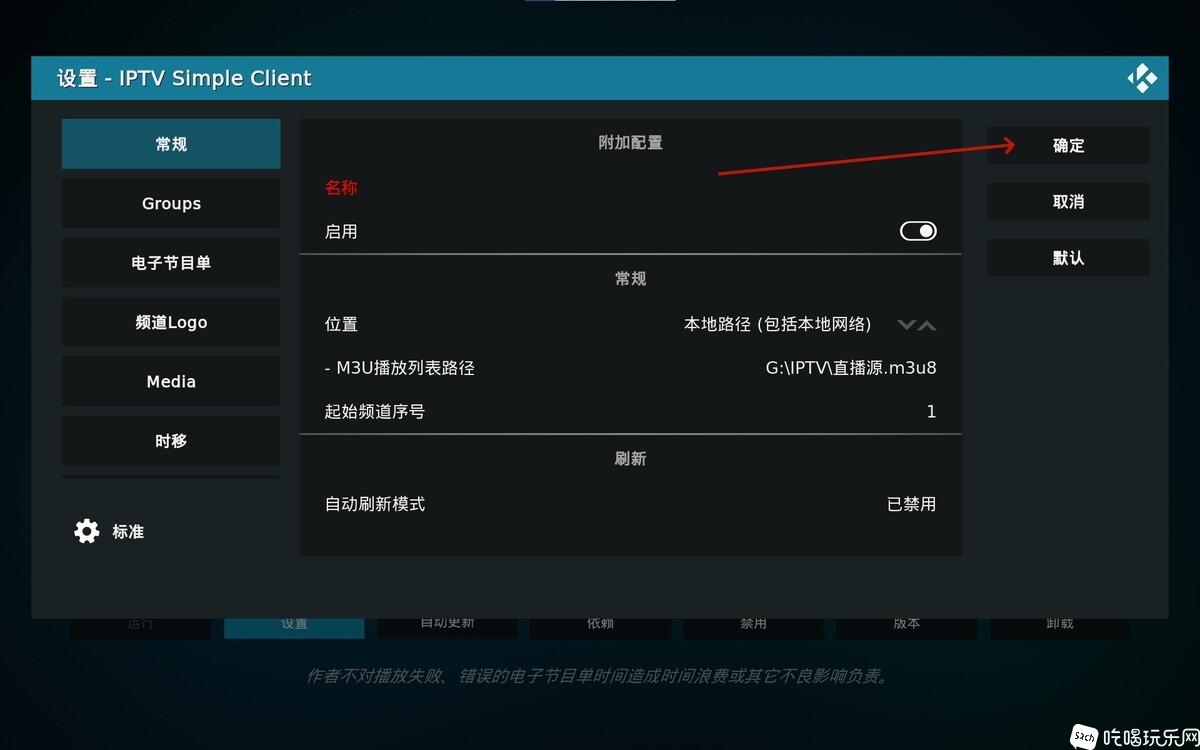Edit the 名称 field
The height and width of the screenshot is (750, 1200).
(631, 188)
